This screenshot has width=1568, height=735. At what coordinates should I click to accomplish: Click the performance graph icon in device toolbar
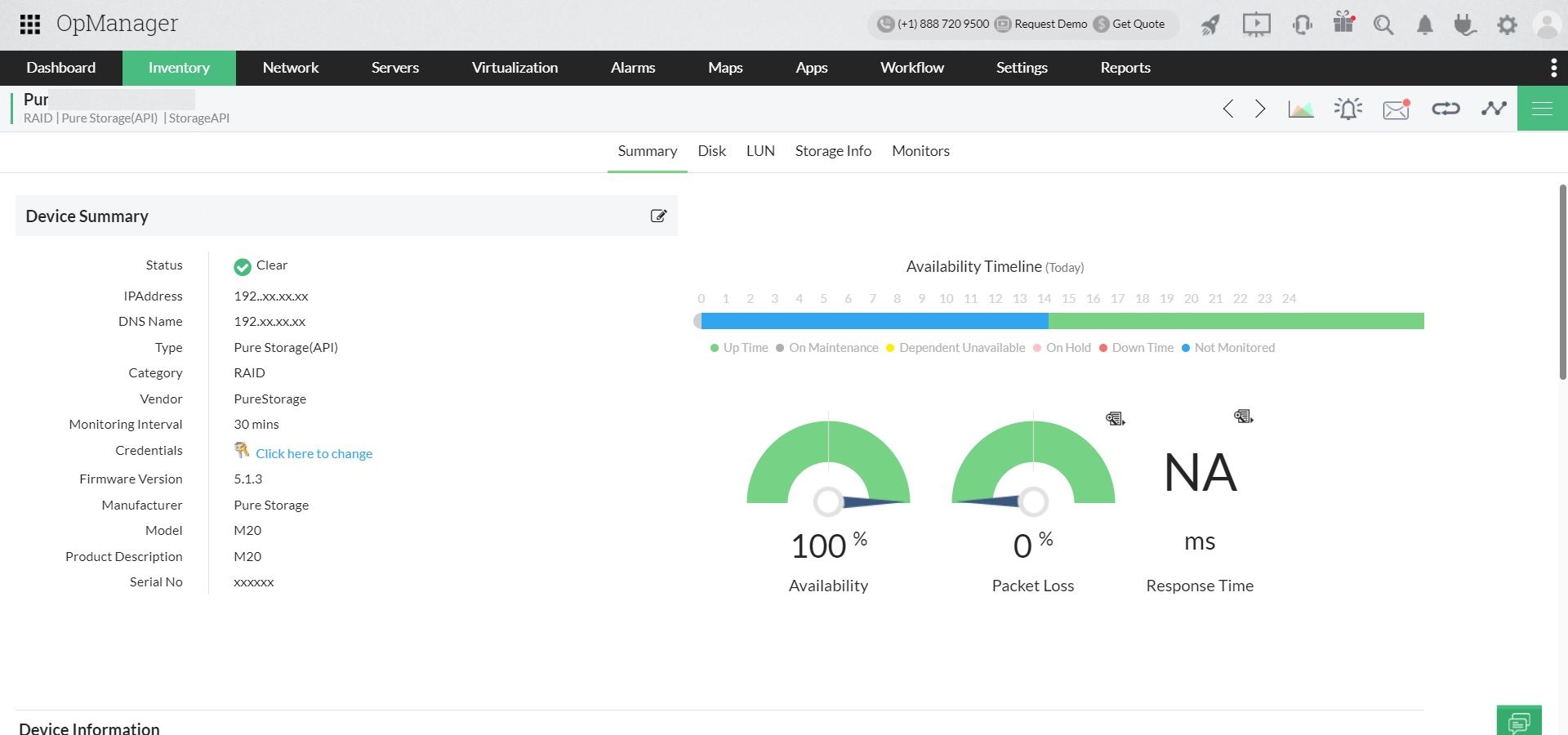(1300, 108)
